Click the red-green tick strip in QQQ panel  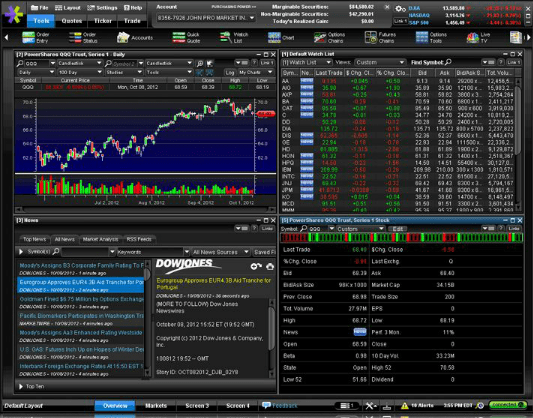pos(401,237)
